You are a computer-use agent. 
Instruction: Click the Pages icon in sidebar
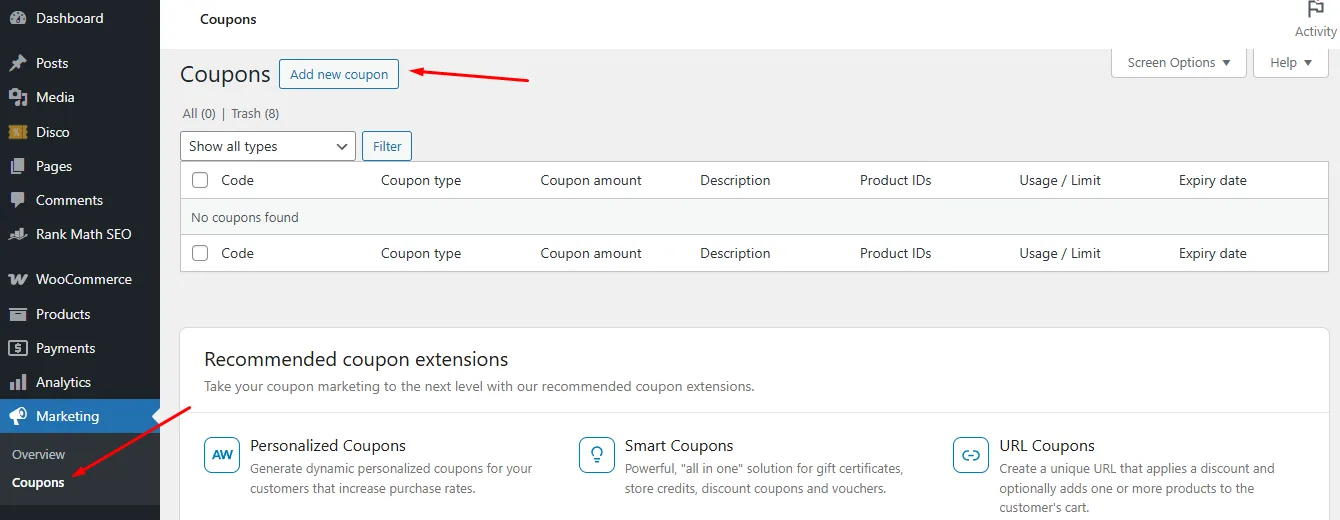17,166
